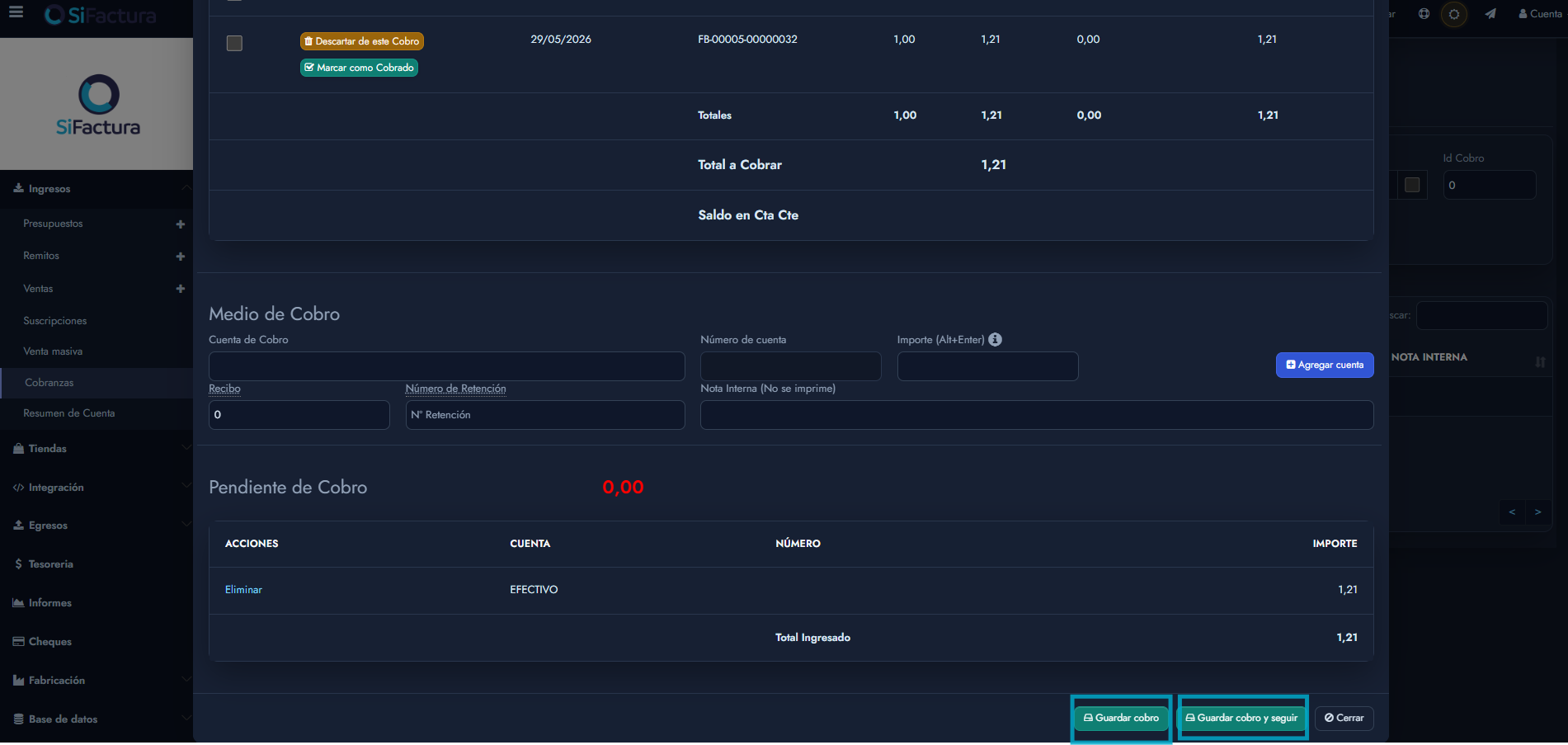Toggle the checkbox beside Id Cobro field
1568x745 pixels.
point(1412,185)
